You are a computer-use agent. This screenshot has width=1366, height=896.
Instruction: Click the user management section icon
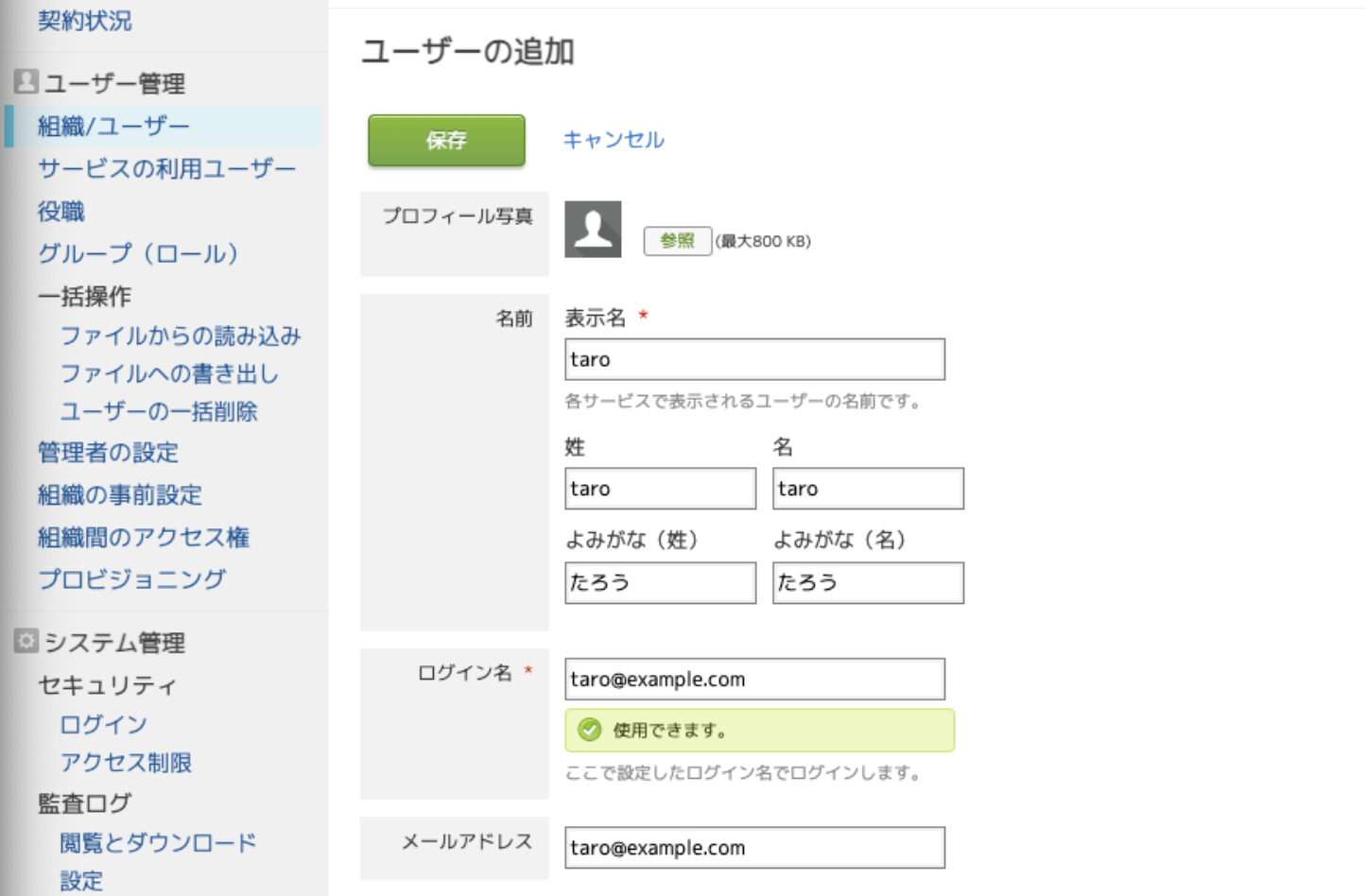(26, 82)
